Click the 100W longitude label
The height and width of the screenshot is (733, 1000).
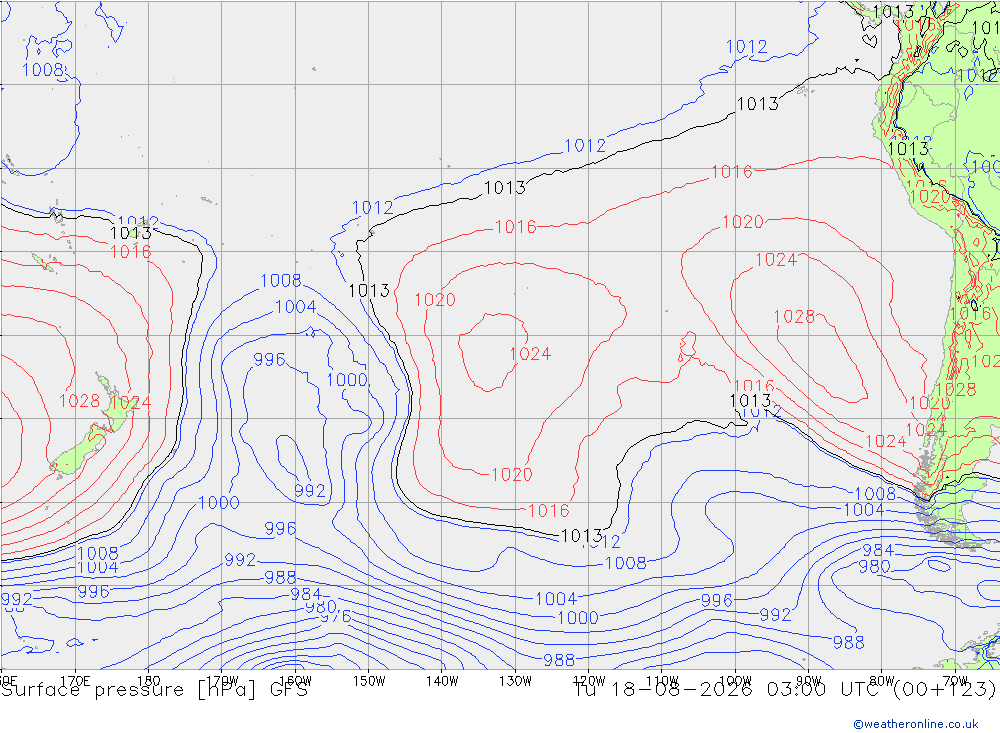tap(735, 681)
